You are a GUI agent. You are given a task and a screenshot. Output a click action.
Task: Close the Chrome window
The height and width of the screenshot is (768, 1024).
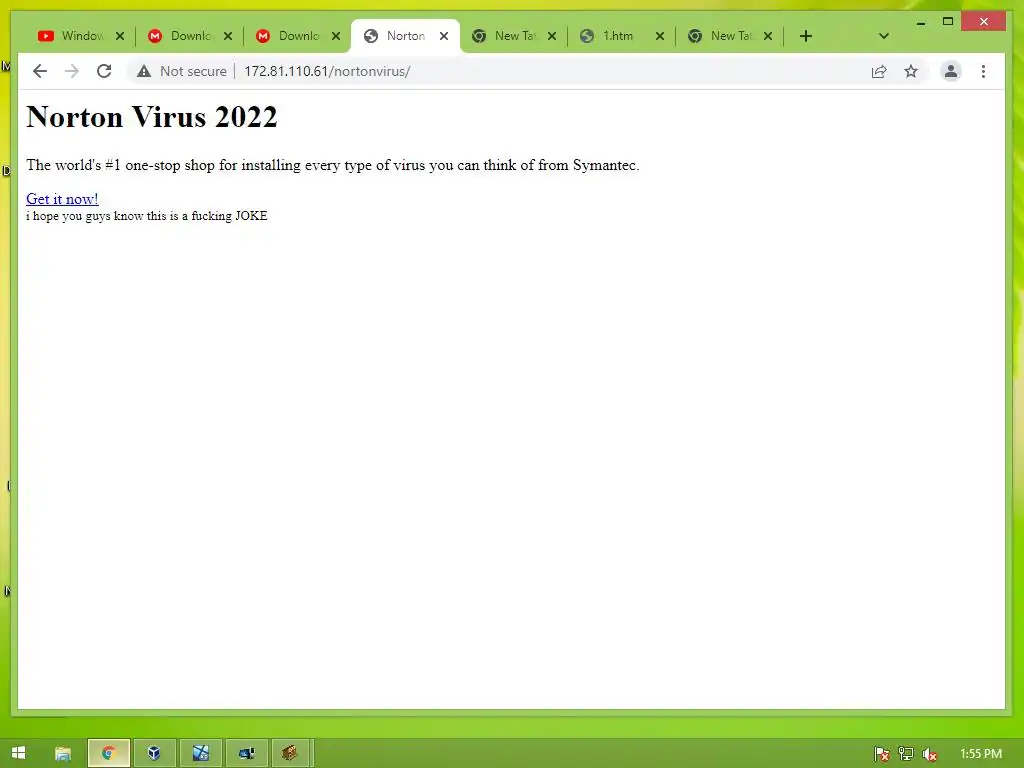[x=984, y=22]
